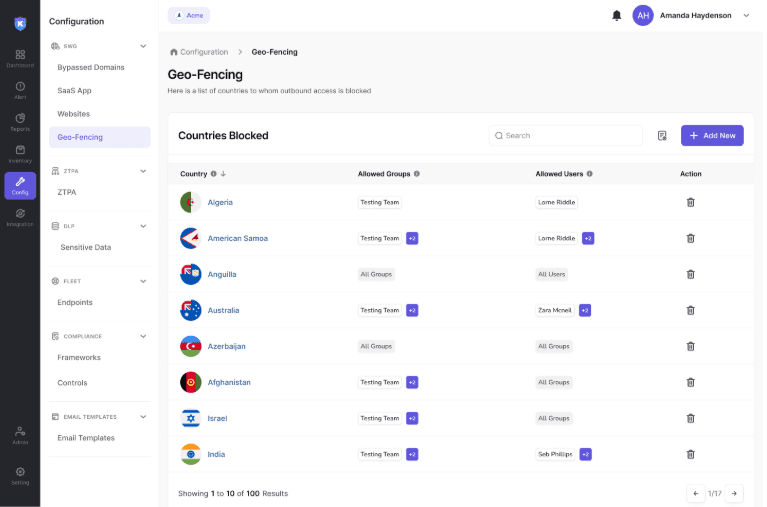Collapse the ZTPA section
This screenshot has height=507, width=767.
(143, 171)
